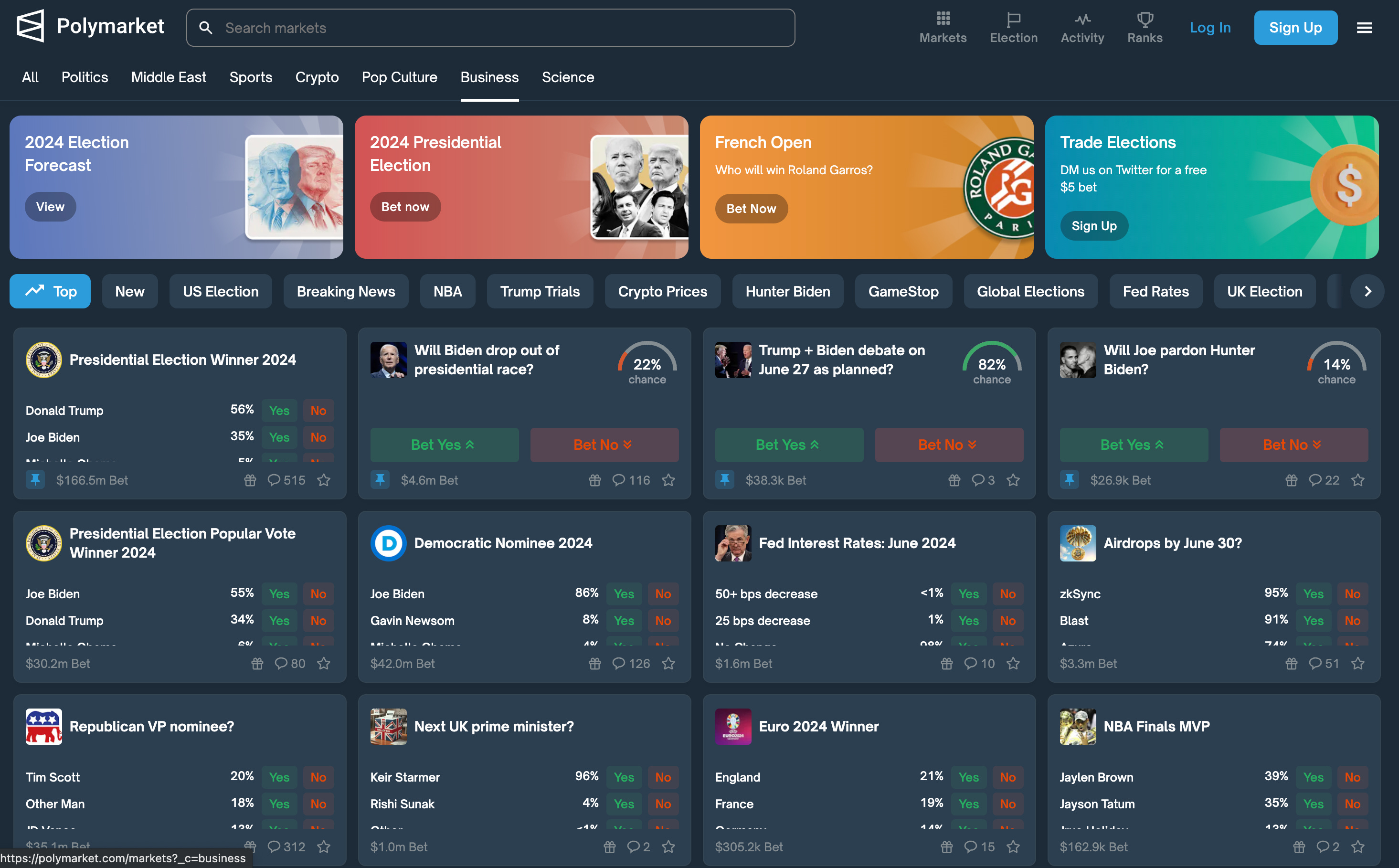Click gift icon on NBA Finals MVP card

1299,847
